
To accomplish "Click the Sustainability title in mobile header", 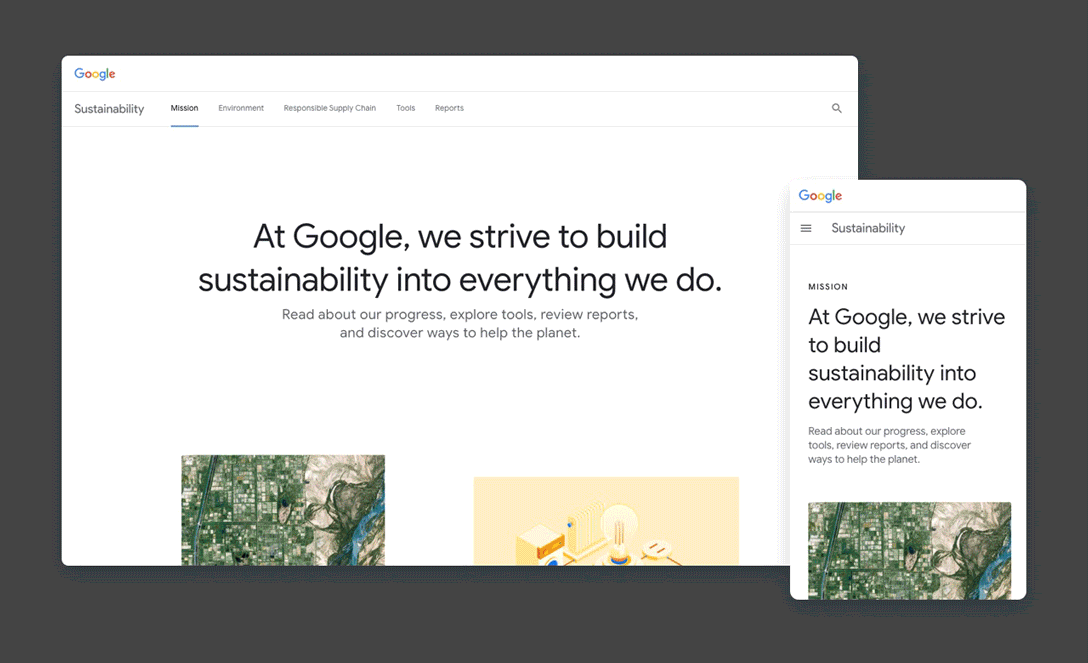I will point(868,228).
